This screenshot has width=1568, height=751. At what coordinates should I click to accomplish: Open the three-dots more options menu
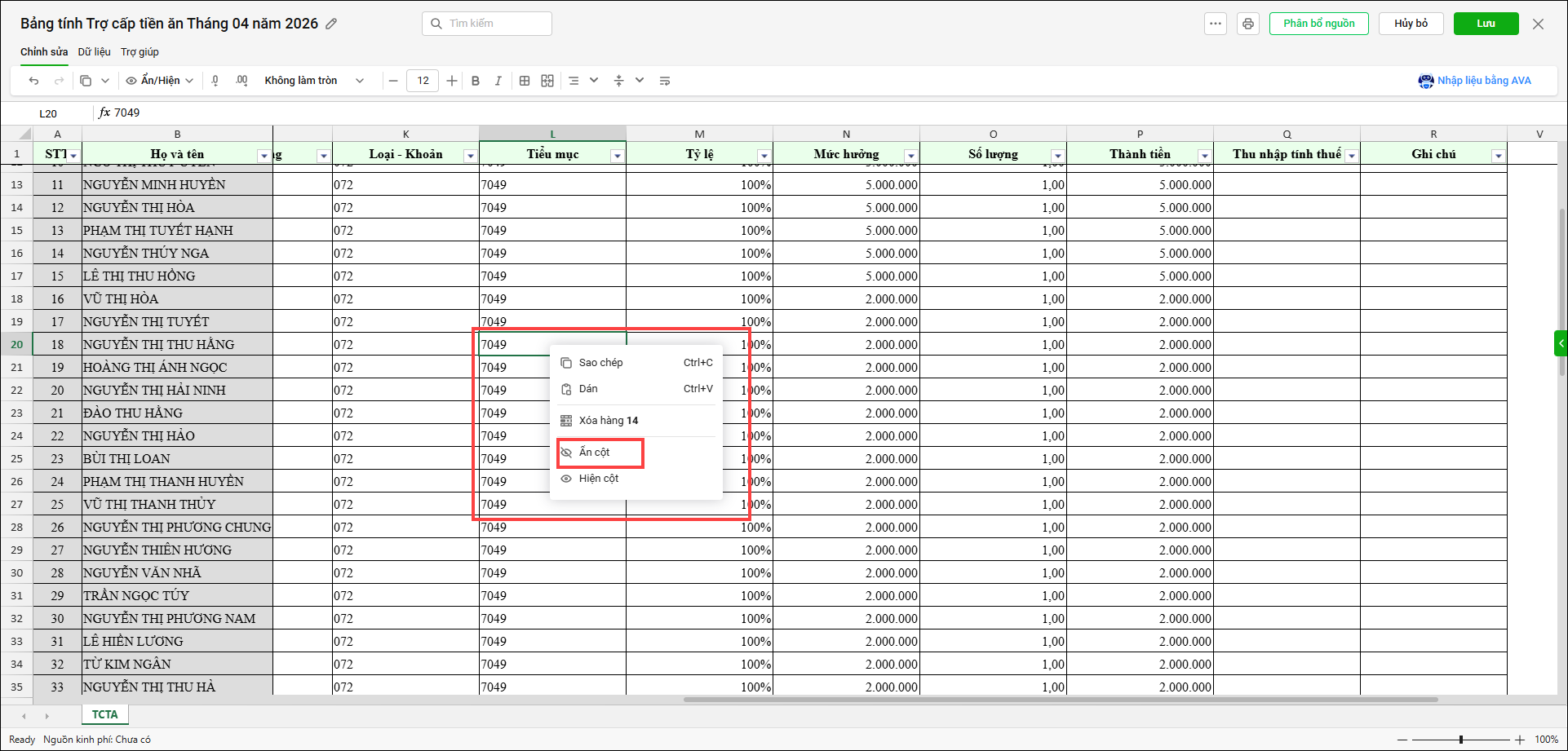point(1216,24)
